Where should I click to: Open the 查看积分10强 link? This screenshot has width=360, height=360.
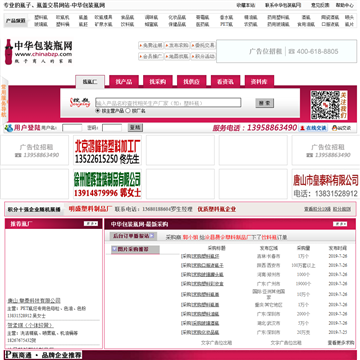[317, 209]
